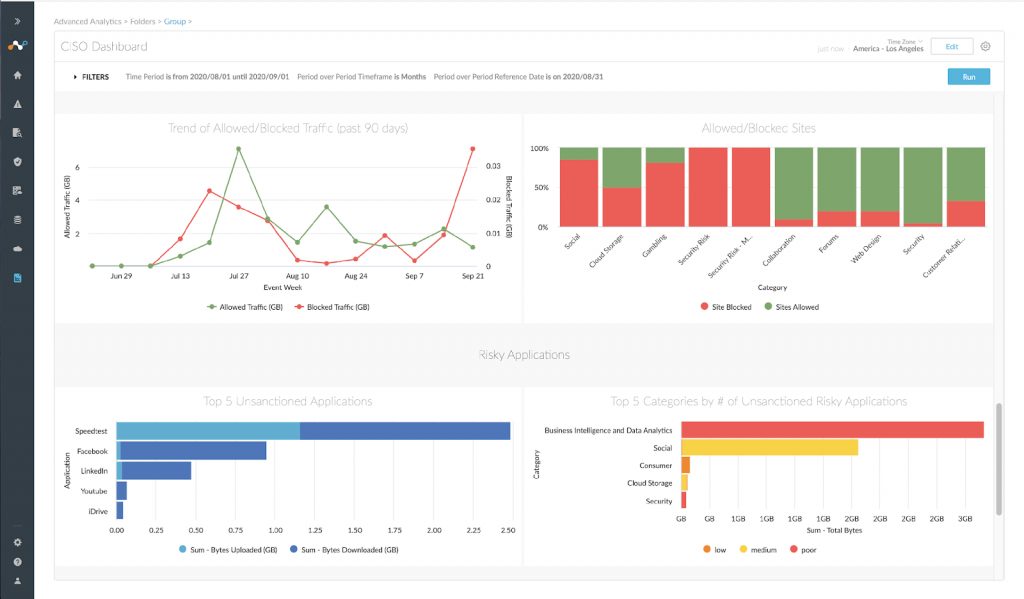The height and width of the screenshot is (599, 1024).
Task: Click the Consumer category label
Action: (656, 466)
